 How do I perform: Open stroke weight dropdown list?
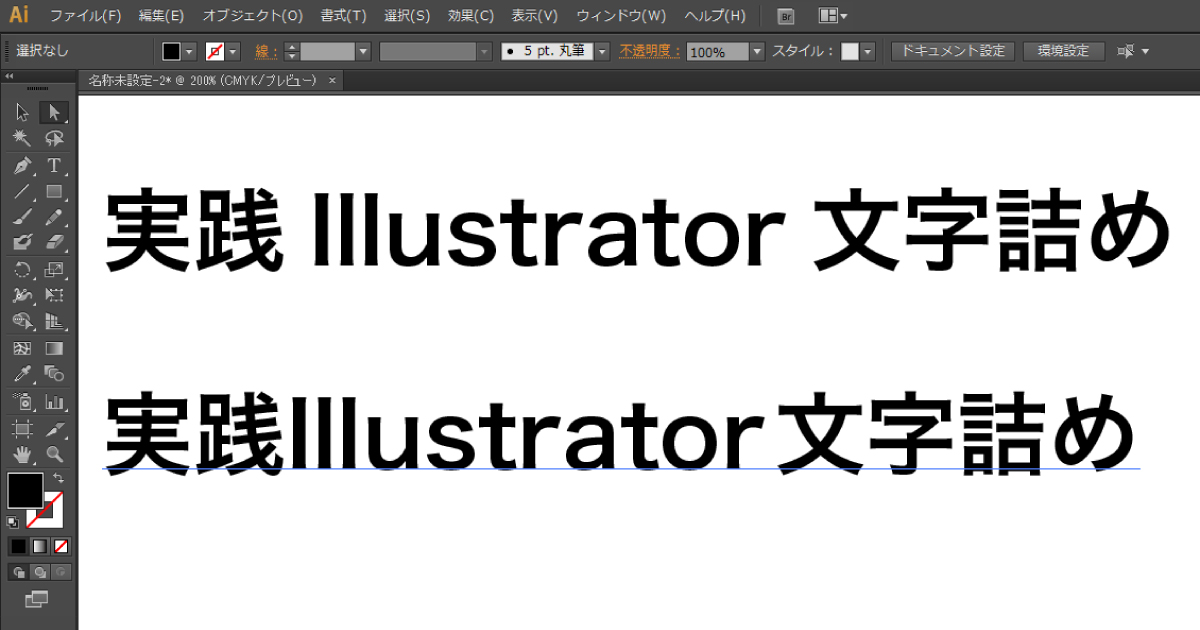[x=363, y=51]
